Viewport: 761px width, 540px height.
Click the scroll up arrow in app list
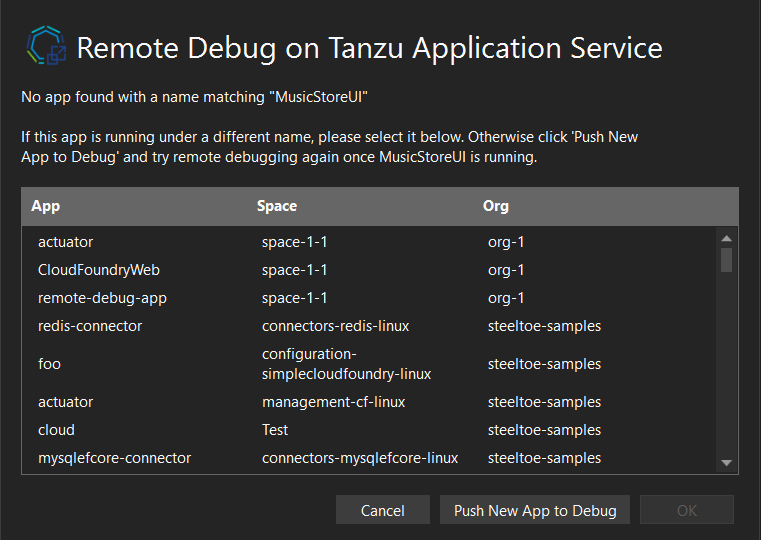(x=727, y=238)
